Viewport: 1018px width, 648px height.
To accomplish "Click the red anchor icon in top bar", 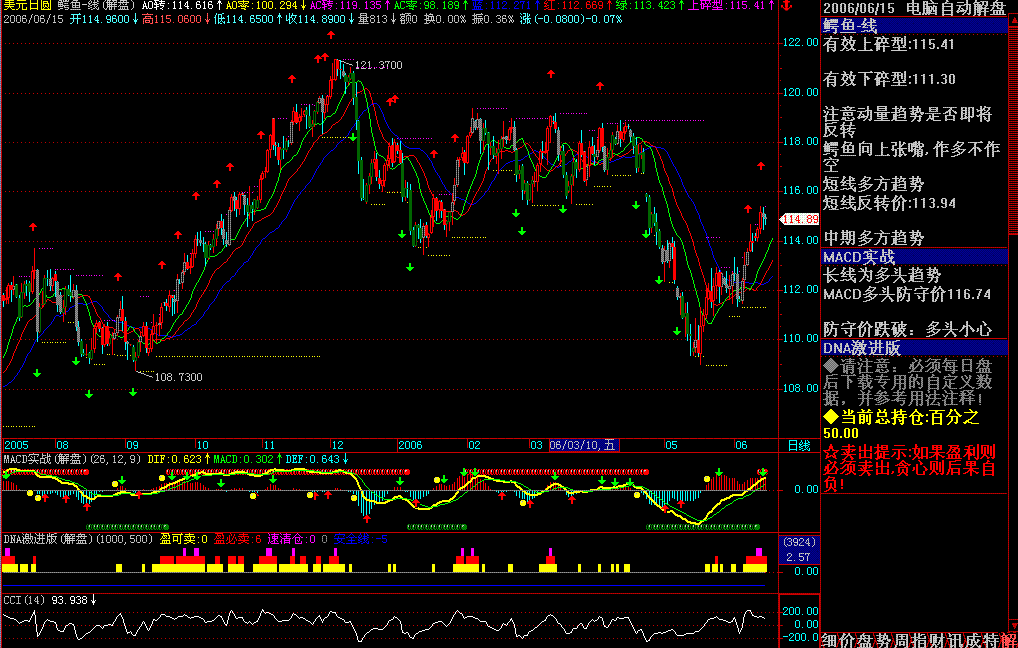I will coord(787,6).
